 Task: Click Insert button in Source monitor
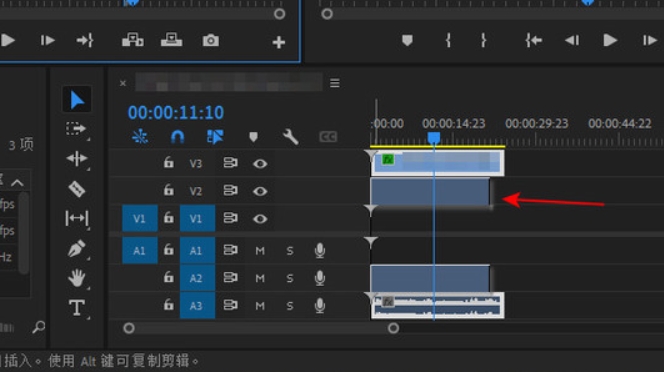(133, 40)
